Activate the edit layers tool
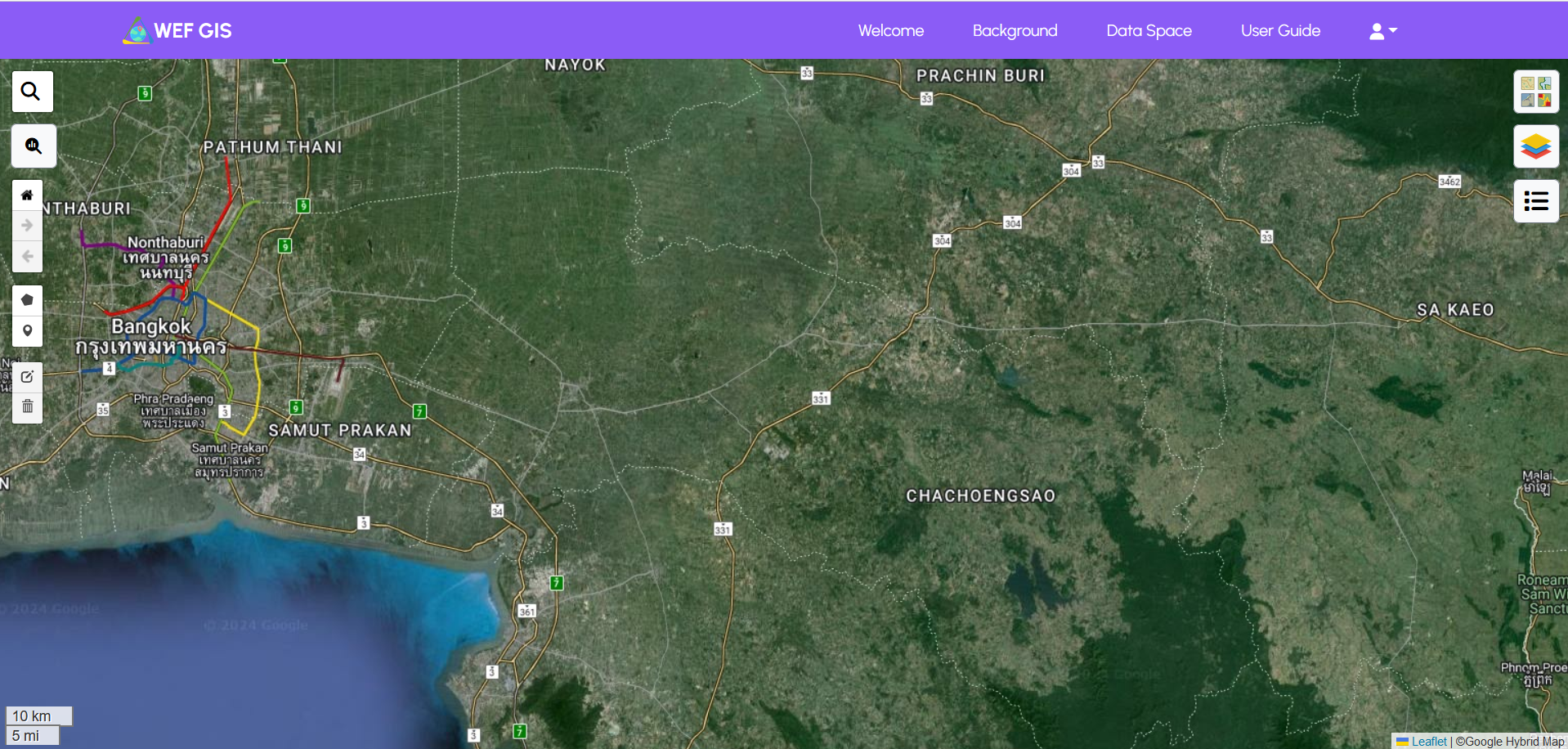Screen dimensions: 1568x749 click(27, 376)
